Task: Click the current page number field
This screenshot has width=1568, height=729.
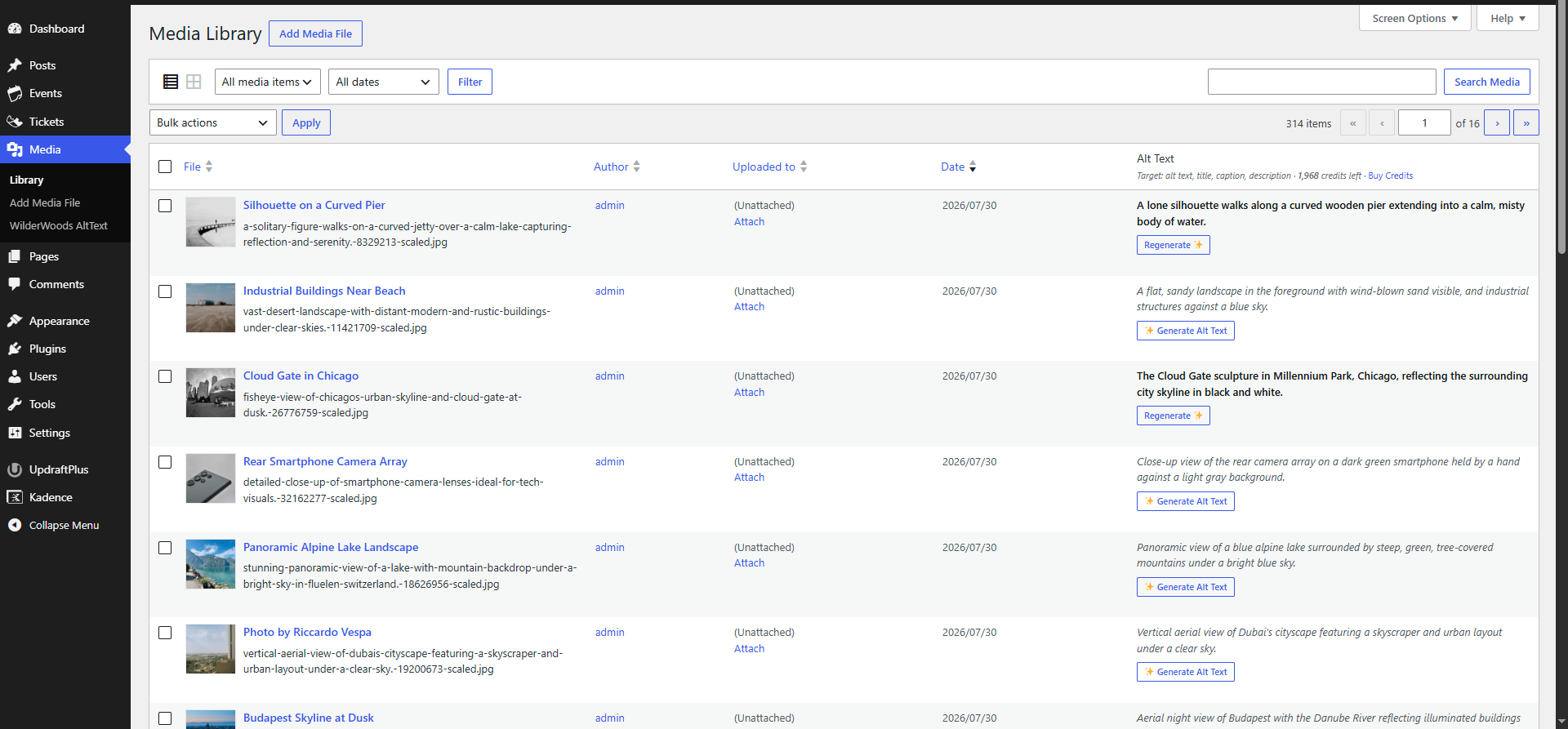Action: click(1424, 122)
